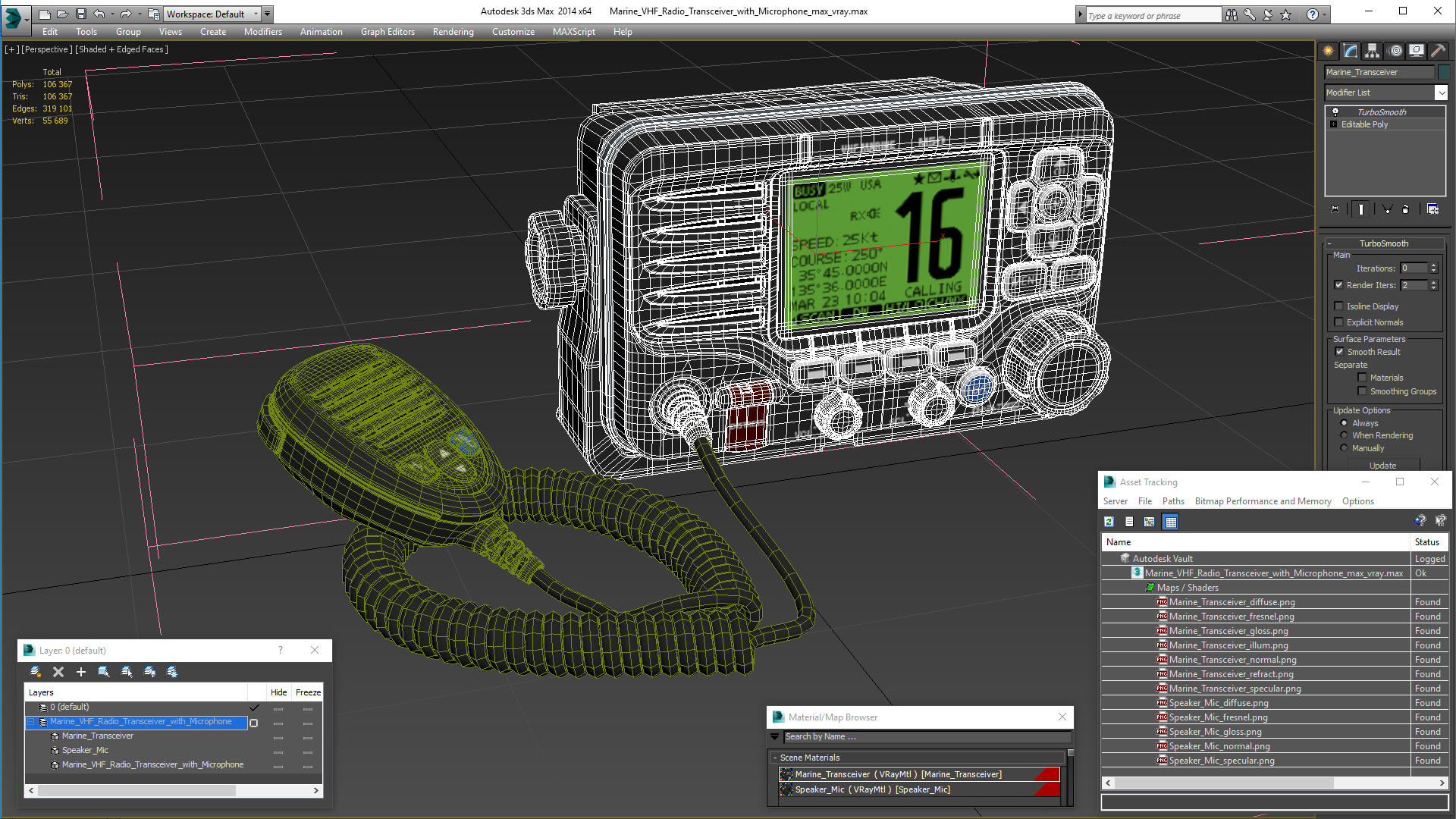
Task: Open the Modifier List dropdown
Action: click(x=1441, y=93)
